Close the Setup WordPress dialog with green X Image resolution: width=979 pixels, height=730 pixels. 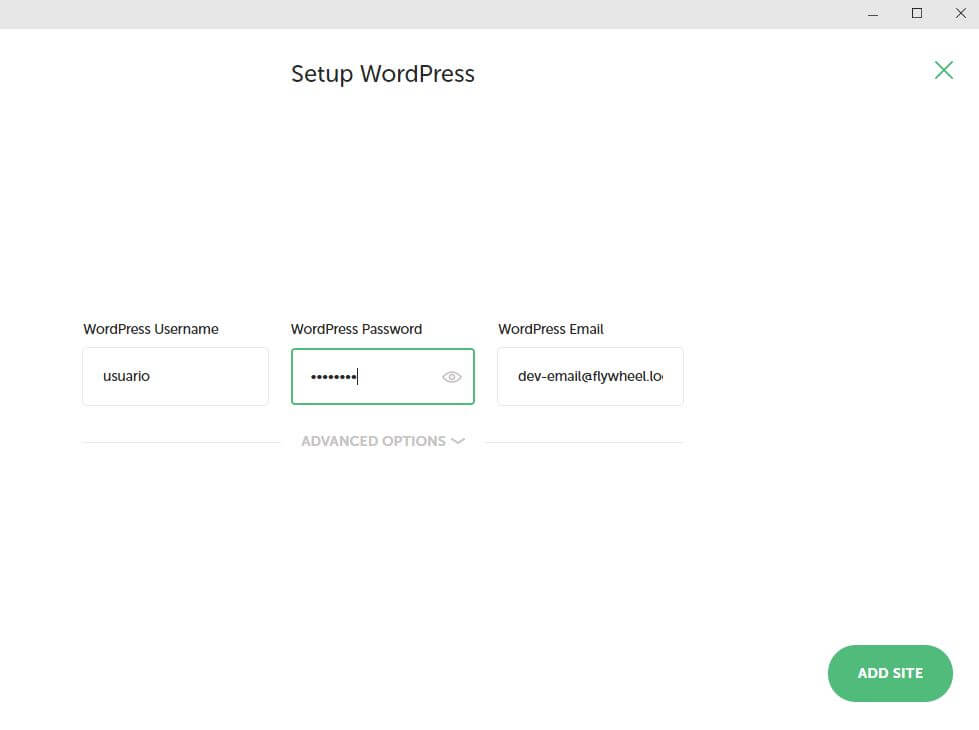pos(943,70)
